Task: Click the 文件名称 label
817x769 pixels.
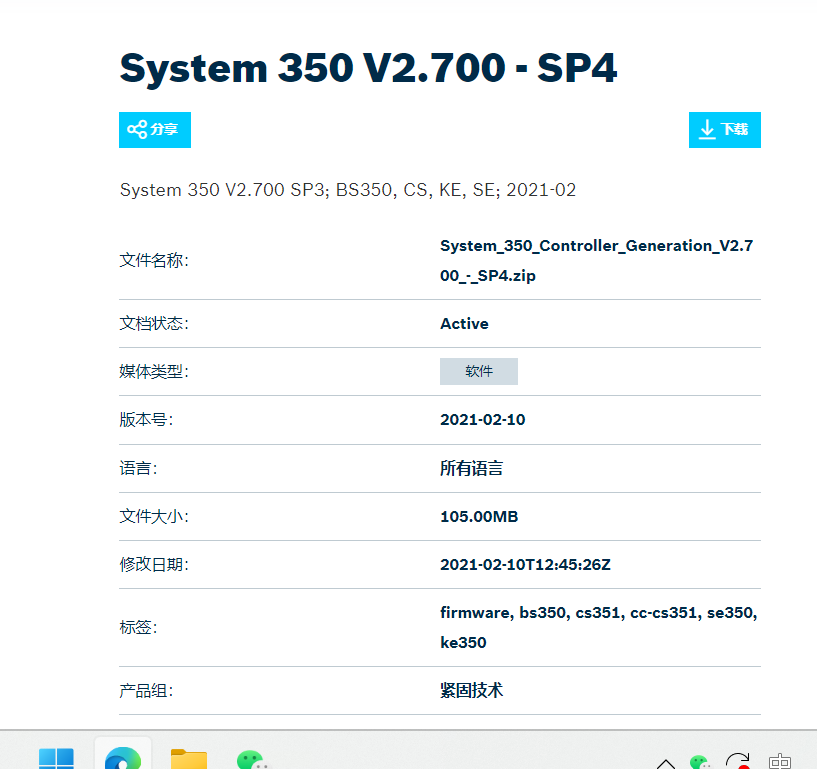Action: point(154,260)
